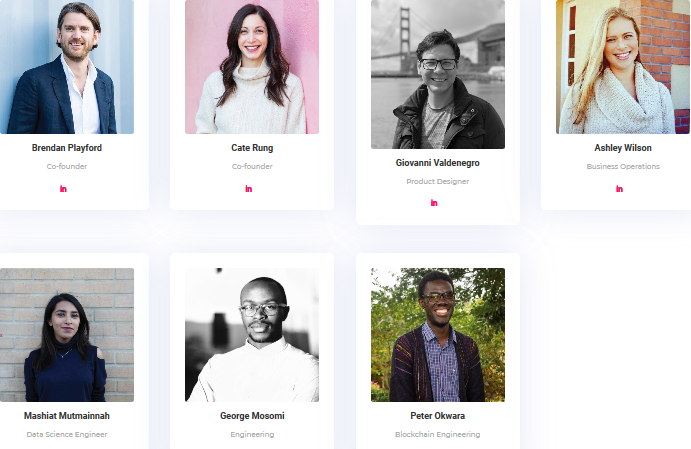691x449 pixels.
Task: Click Peter Okwara's profile photo
Action: point(438,335)
